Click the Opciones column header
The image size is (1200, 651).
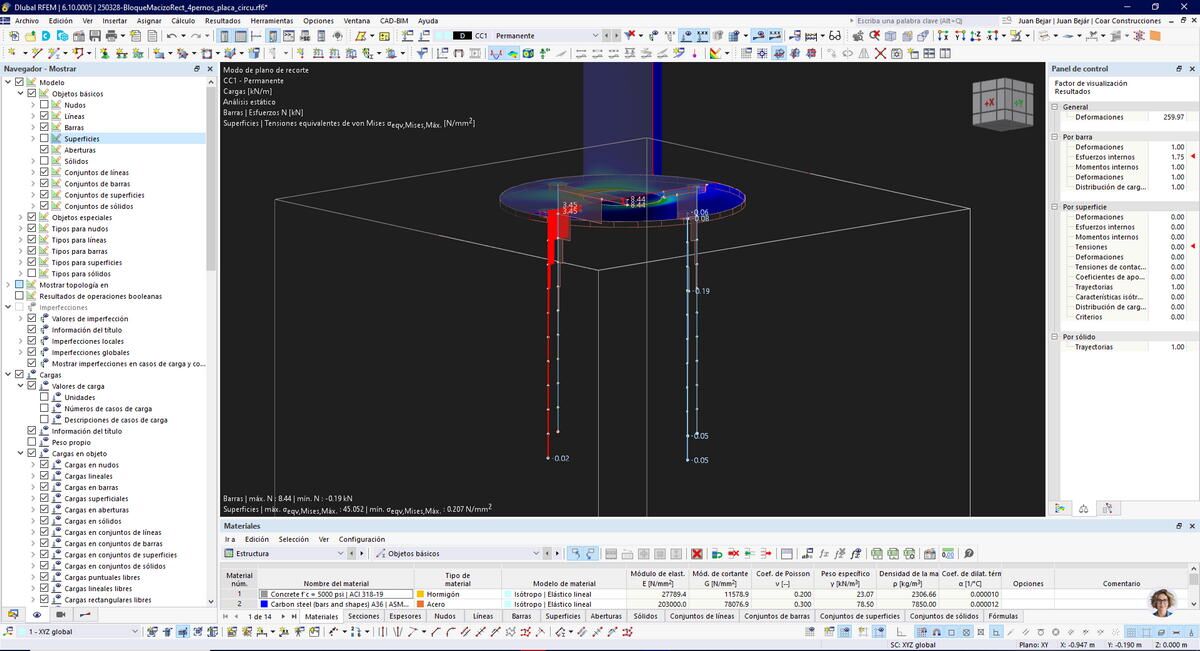(1028, 583)
